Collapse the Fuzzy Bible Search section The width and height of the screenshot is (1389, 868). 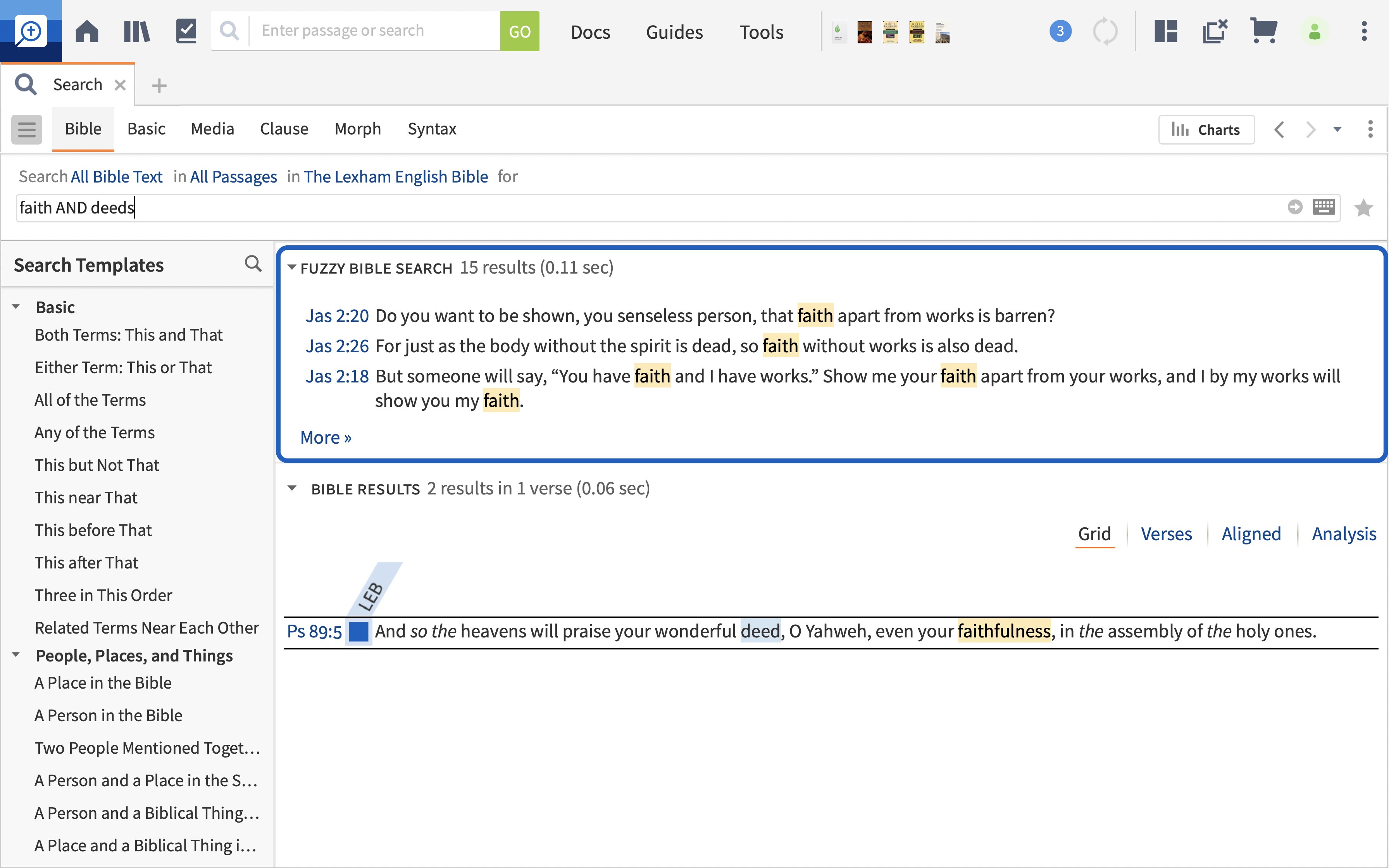point(291,267)
